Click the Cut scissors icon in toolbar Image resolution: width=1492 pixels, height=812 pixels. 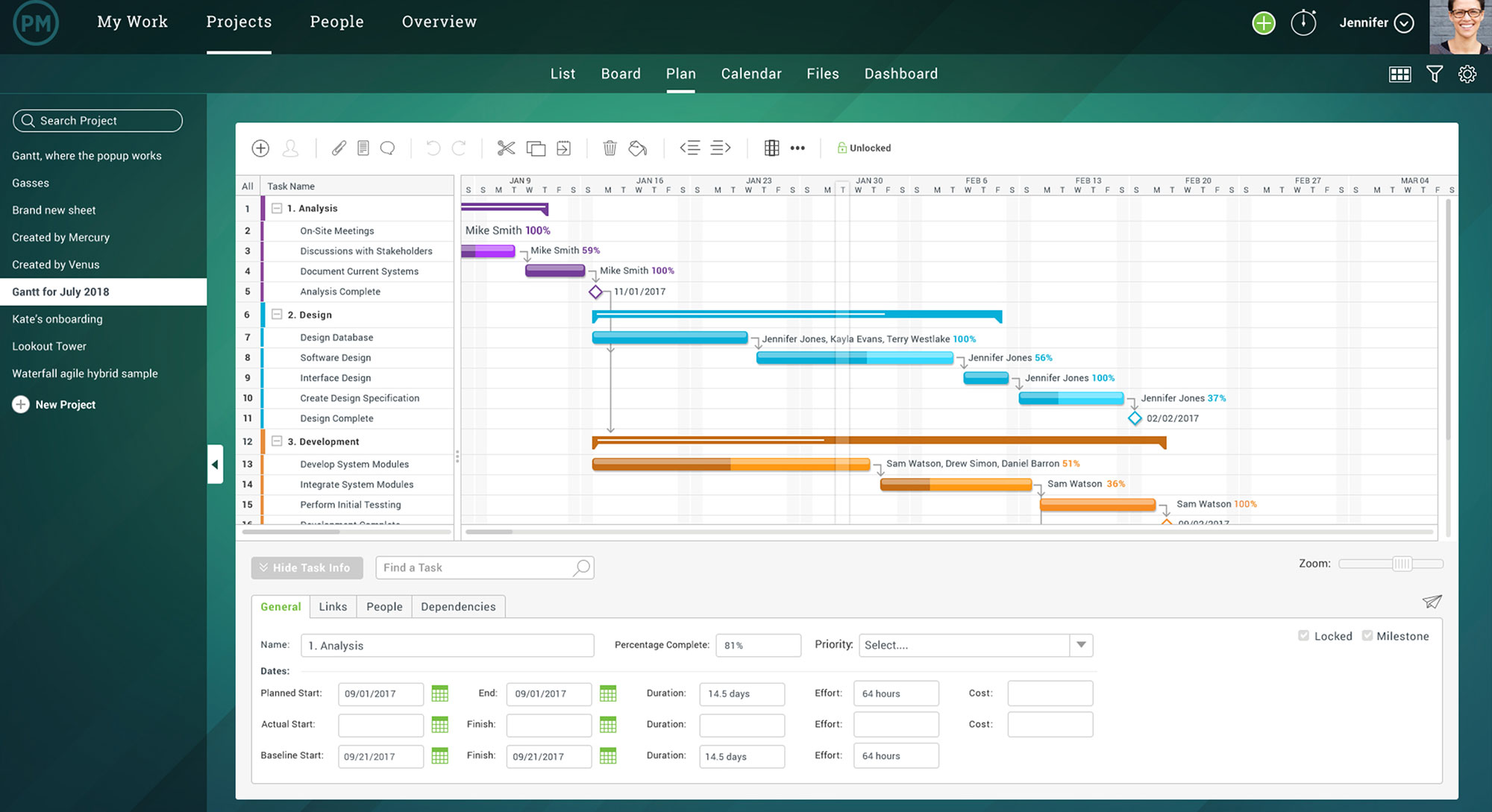click(506, 147)
